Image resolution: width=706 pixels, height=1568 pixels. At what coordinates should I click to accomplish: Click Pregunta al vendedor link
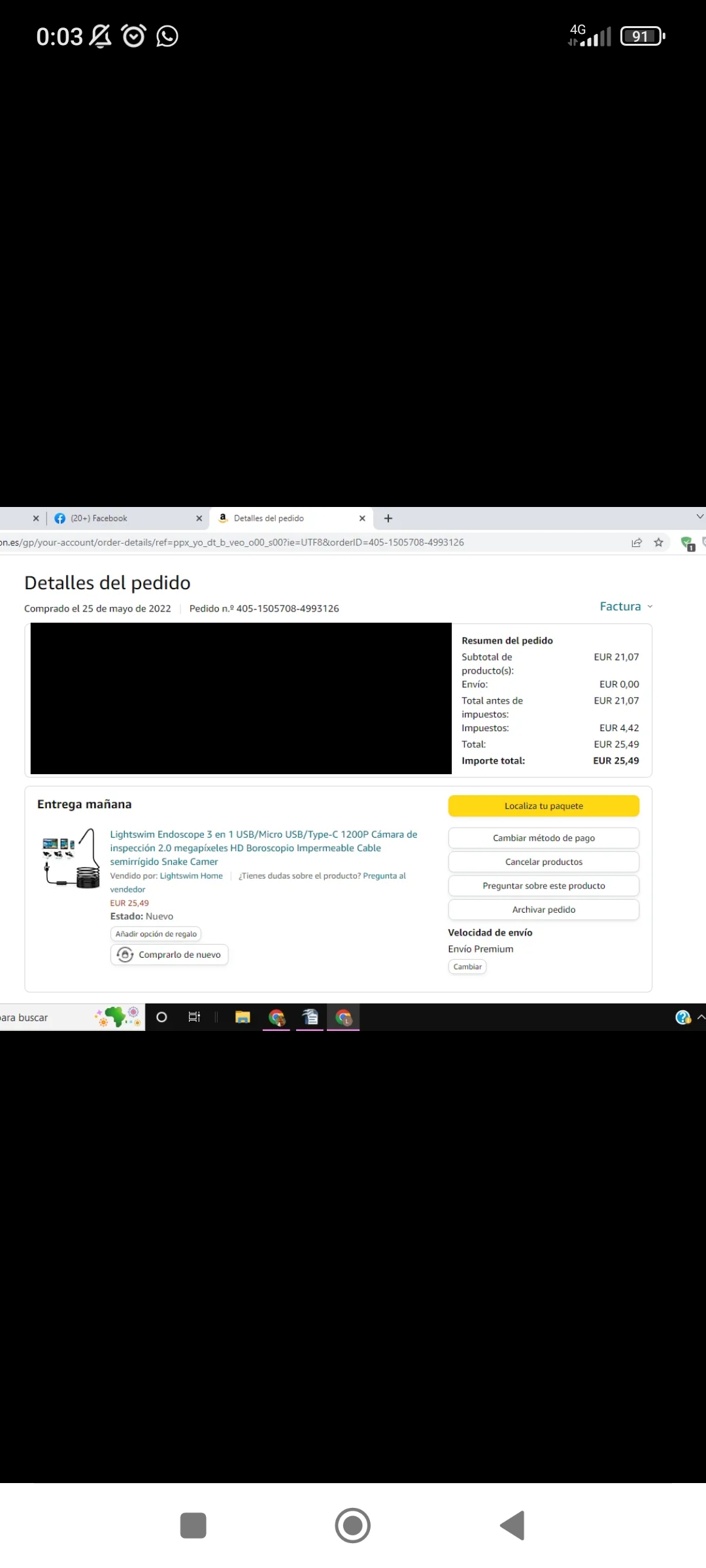[384, 875]
